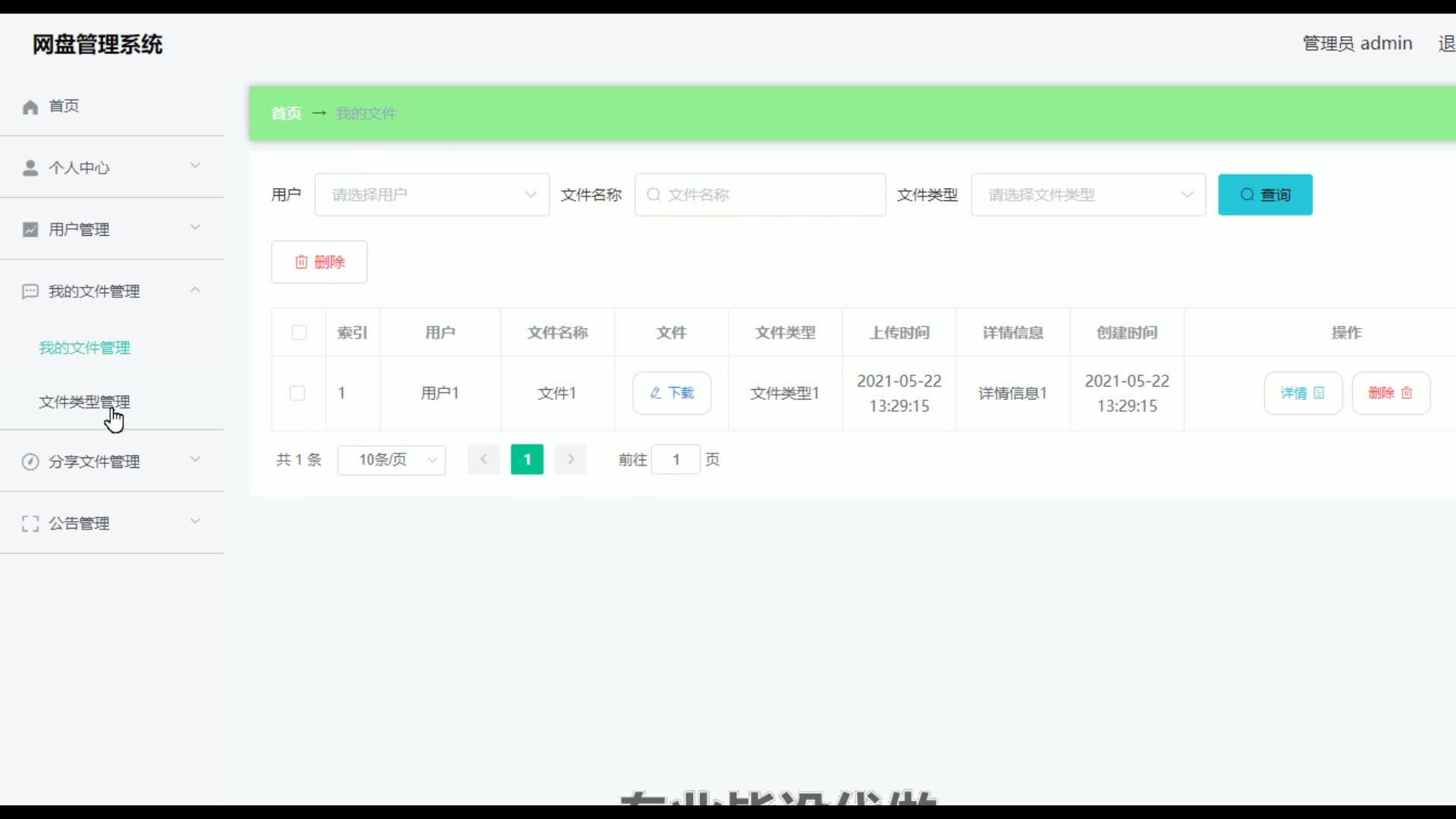Click the frame icon beside 公告管理
This screenshot has height=819, width=1456.
coord(30,524)
